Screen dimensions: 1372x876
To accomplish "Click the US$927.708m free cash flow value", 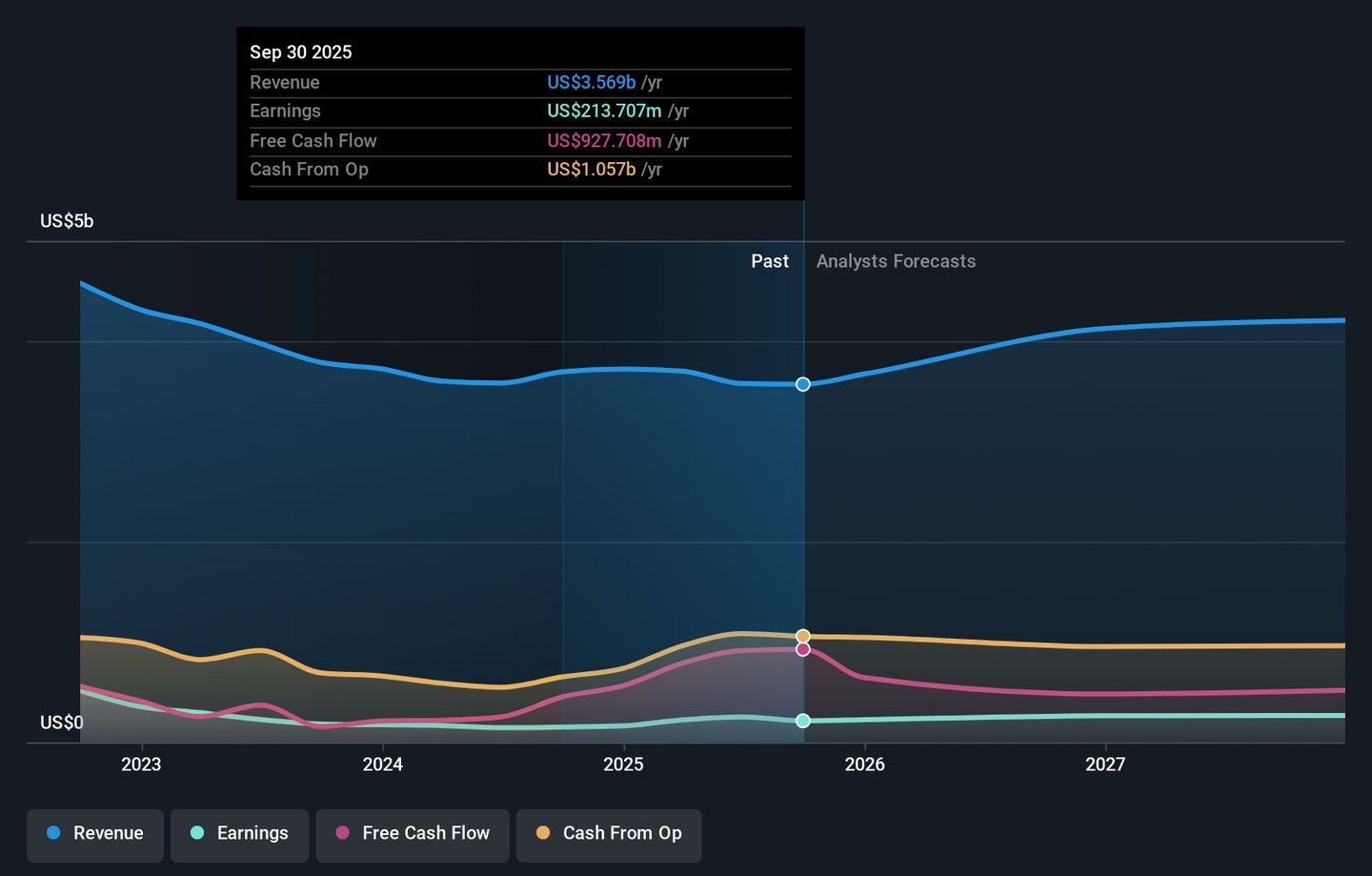I will click(604, 141).
